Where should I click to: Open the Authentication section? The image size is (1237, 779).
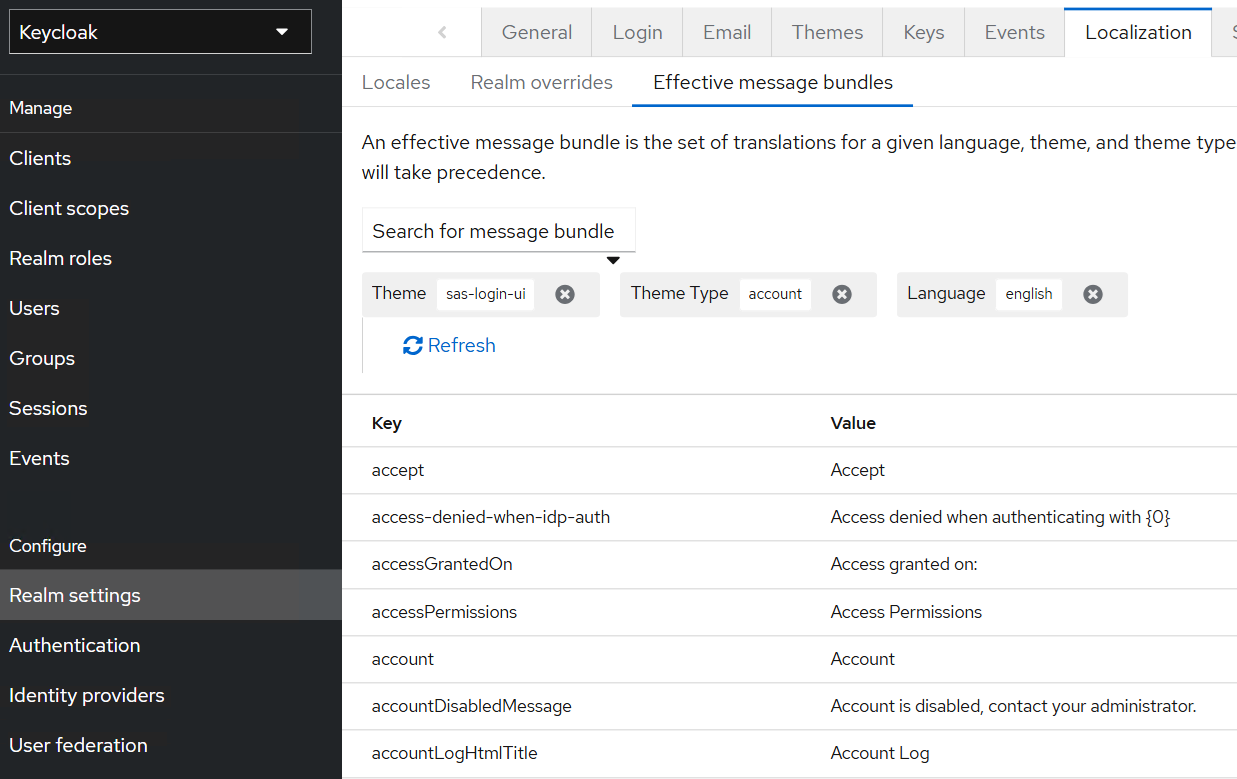75,645
